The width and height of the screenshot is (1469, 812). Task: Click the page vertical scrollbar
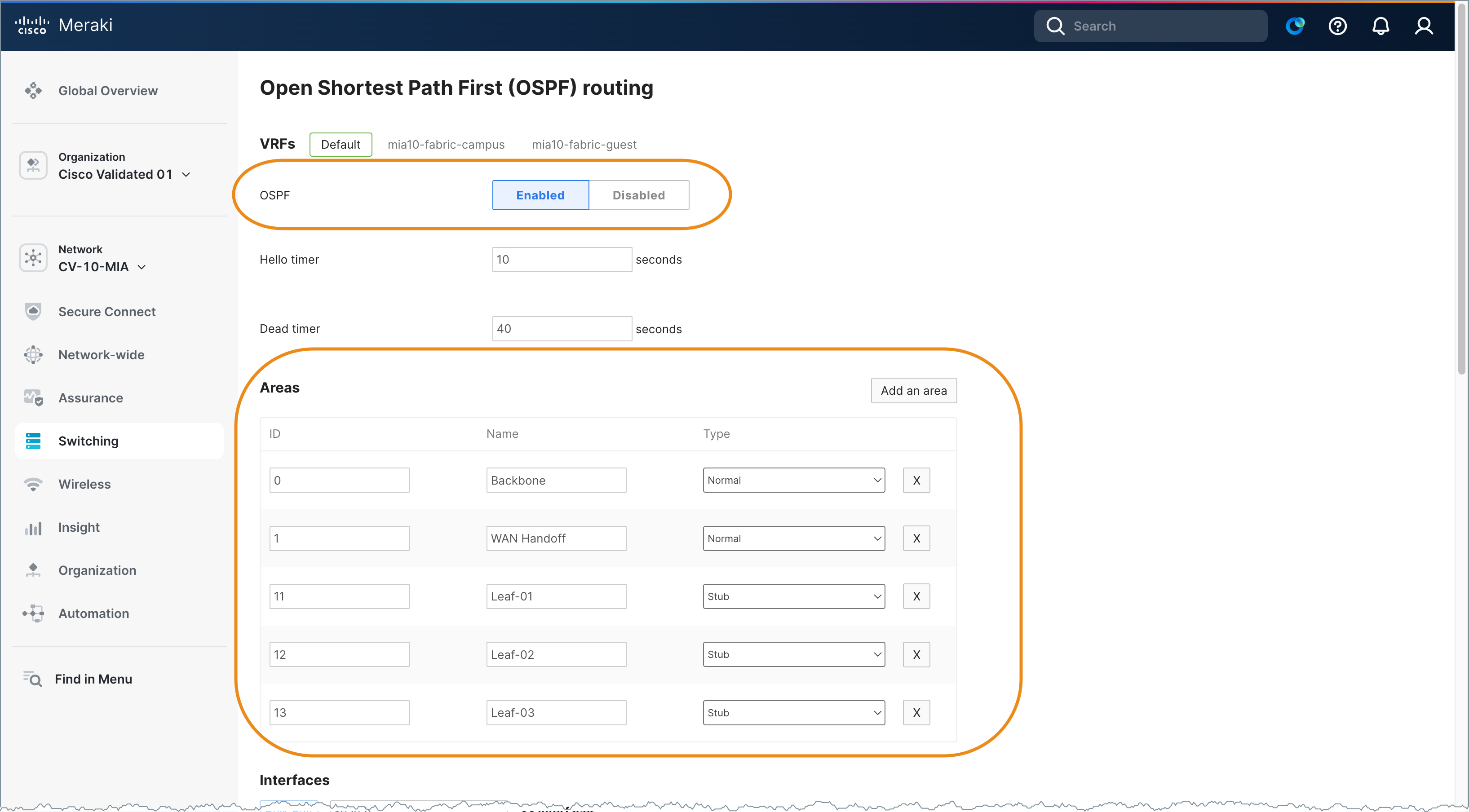tap(1461, 188)
